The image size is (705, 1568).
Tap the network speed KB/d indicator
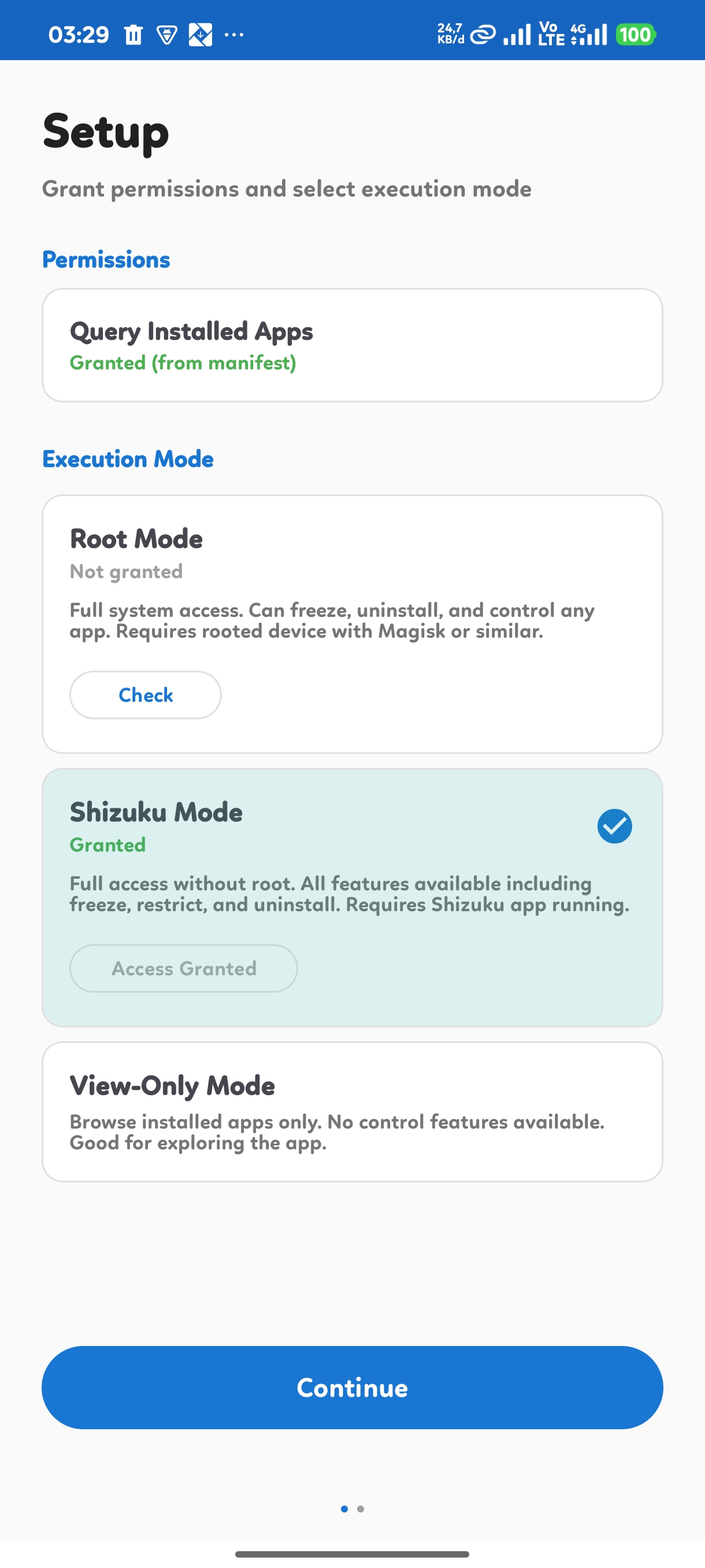[450, 35]
